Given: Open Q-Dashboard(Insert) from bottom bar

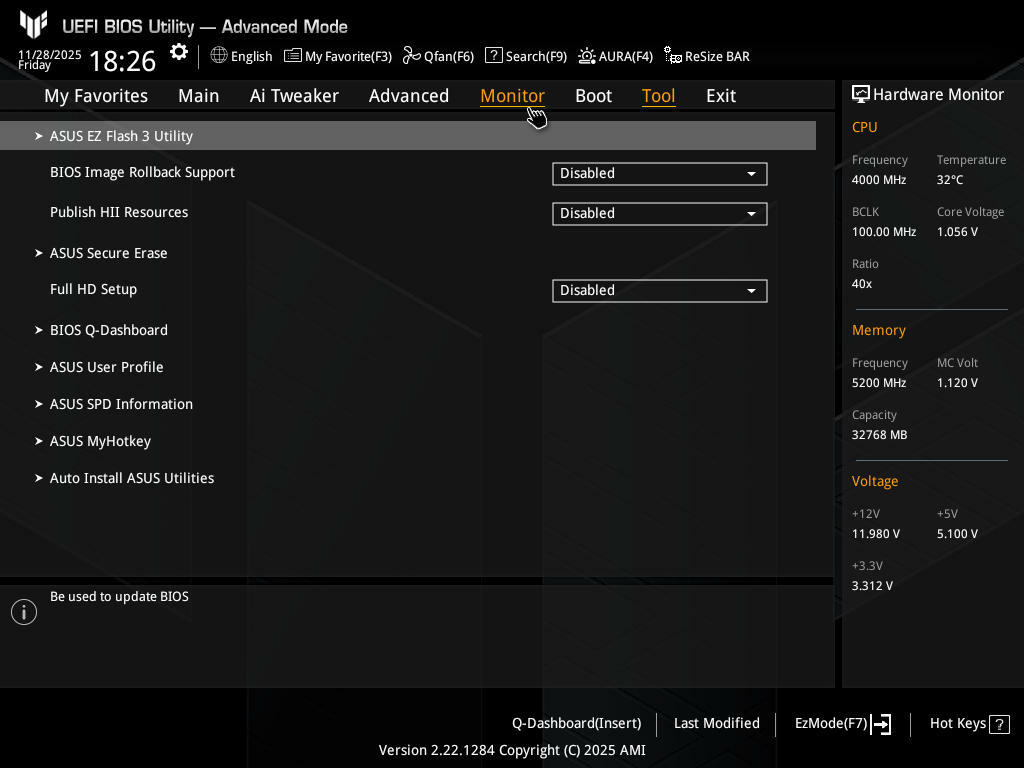Looking at the screenshot, I should pos(576,723).
